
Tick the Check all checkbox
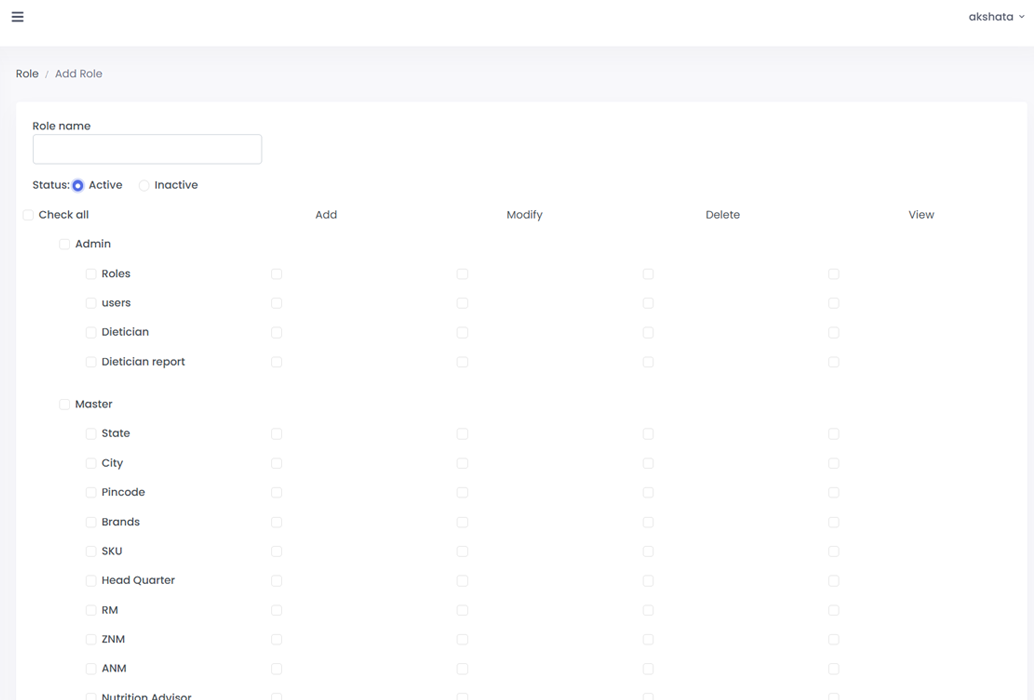[28, 215]
